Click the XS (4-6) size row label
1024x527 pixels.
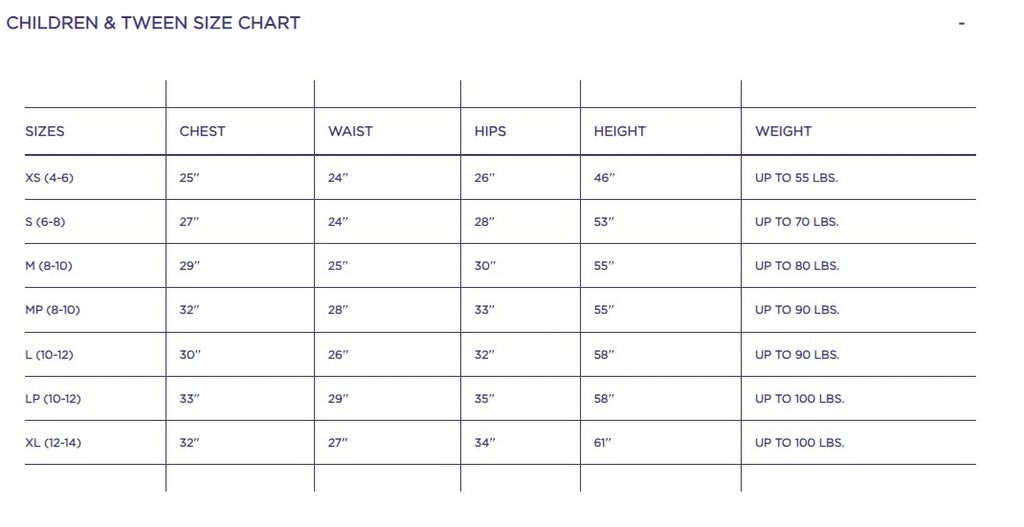click(x=49, y=178)
